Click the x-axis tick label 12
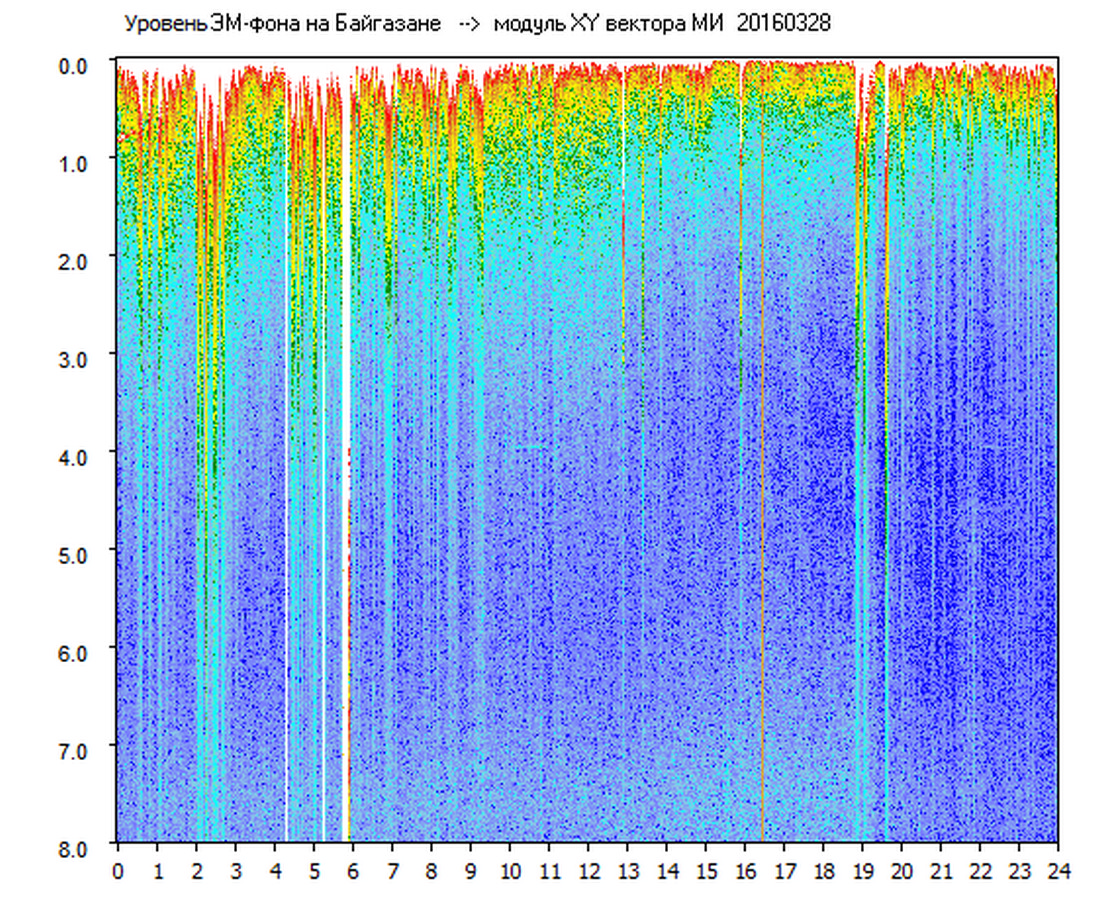Image resolution: width=1096 pixels, height=900 pixels. tap(588, 871)
